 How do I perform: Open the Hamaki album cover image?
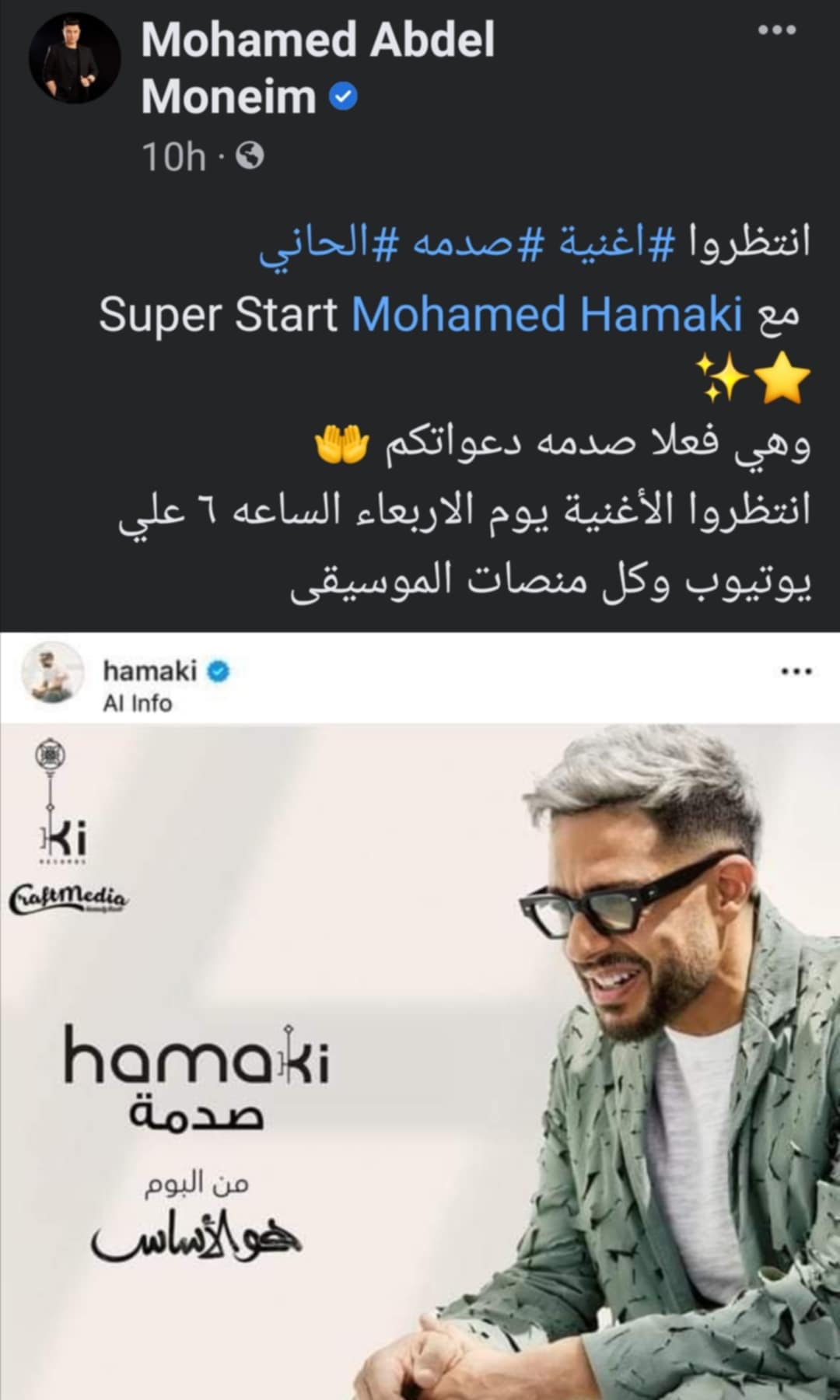click(x=420, y=1062)
